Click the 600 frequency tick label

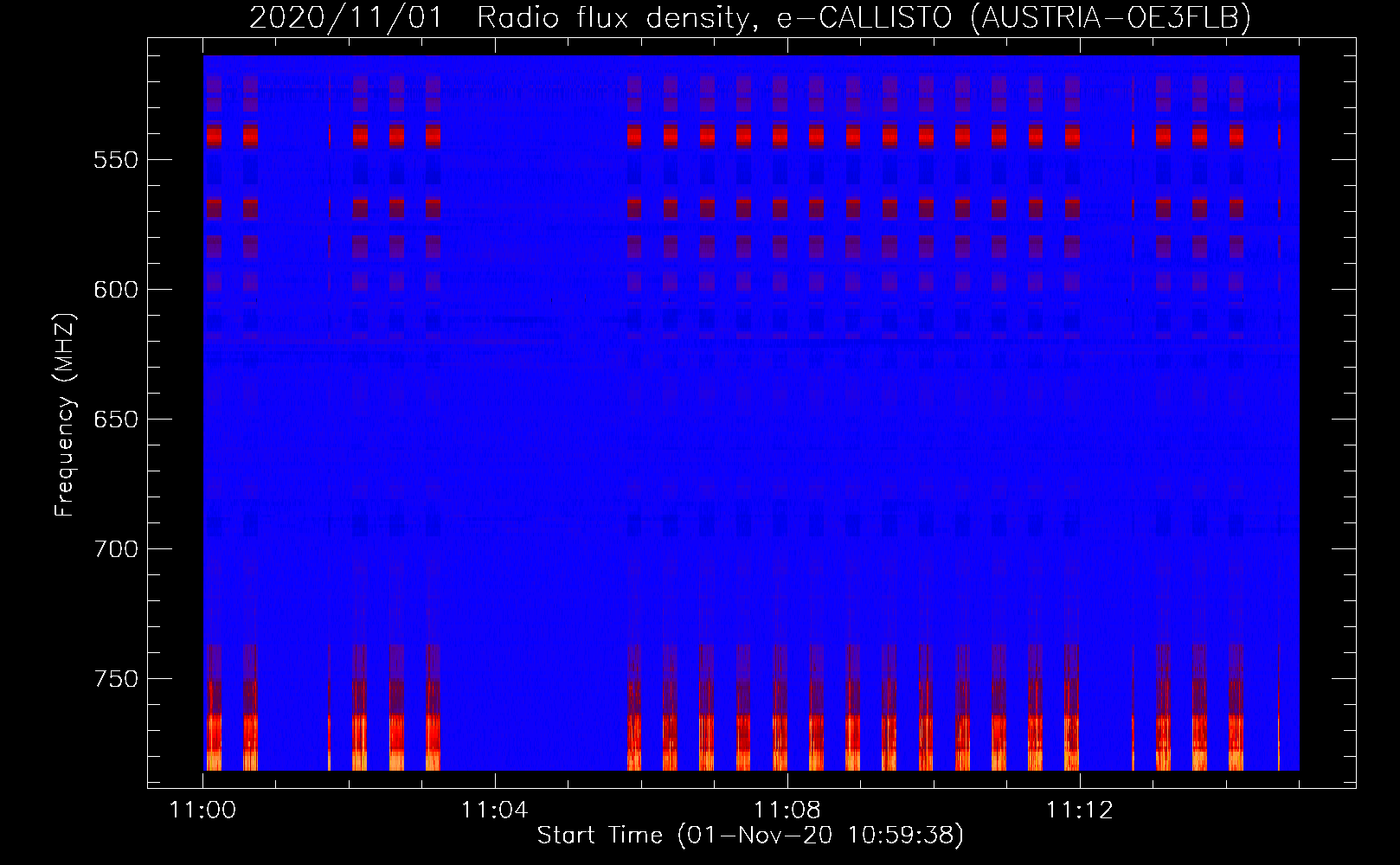coord(116,290)
